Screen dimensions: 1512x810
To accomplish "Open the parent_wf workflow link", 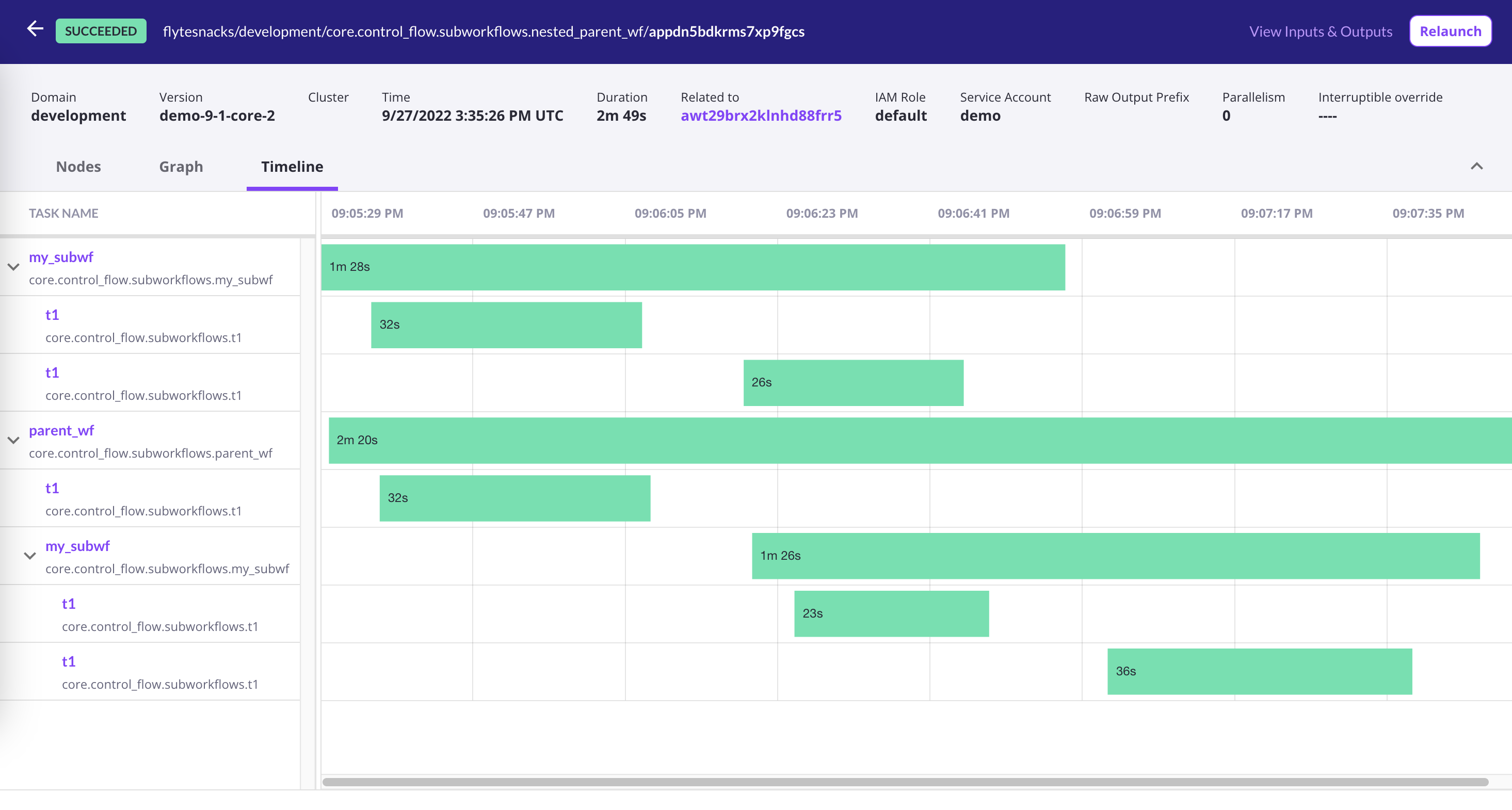I will coord(61,430).
